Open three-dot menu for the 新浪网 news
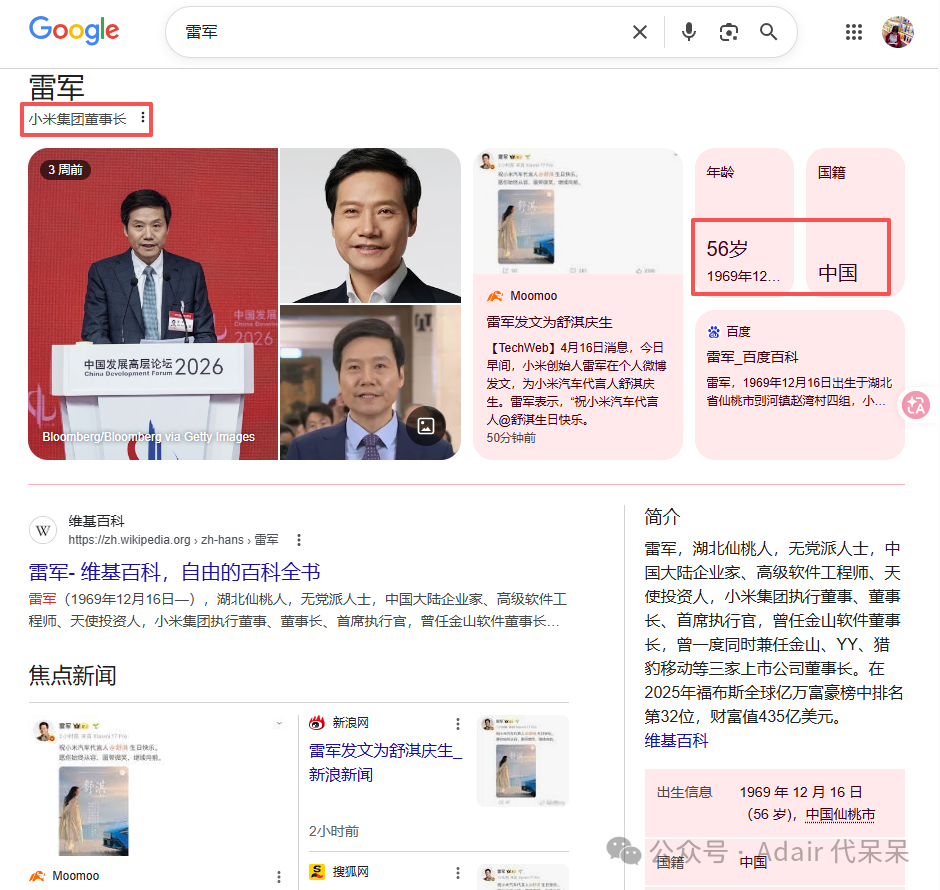940x890 pixels. pyautogui.click(x=457, y=724)
